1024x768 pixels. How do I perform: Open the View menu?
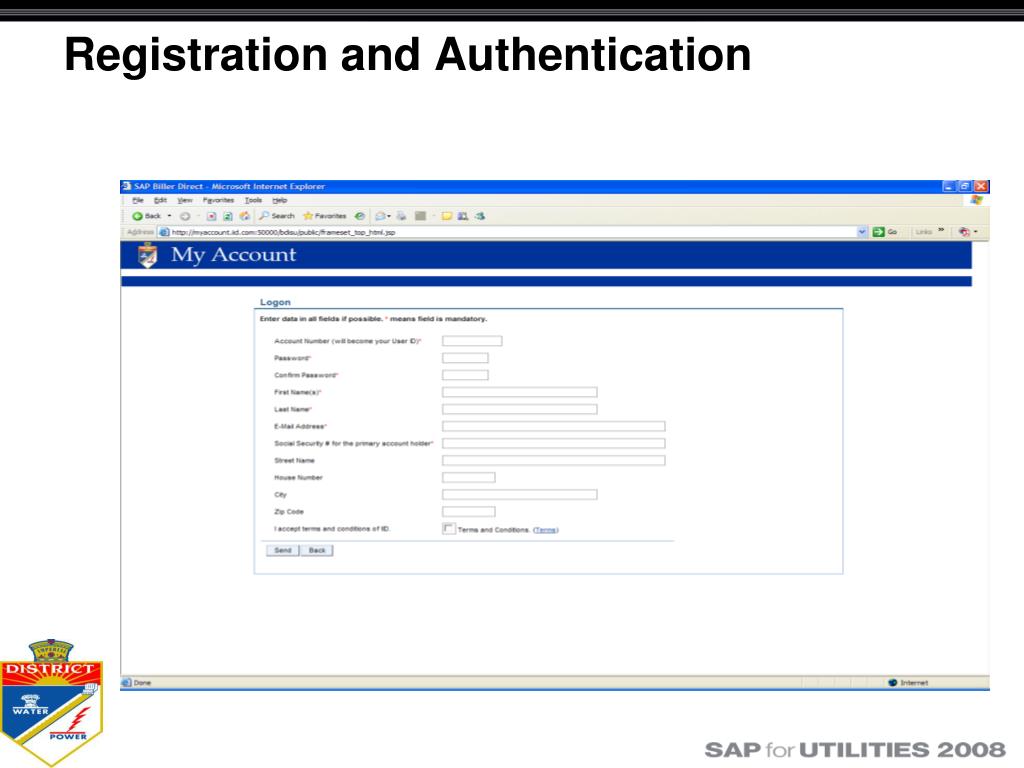click(x=185, y=200)
